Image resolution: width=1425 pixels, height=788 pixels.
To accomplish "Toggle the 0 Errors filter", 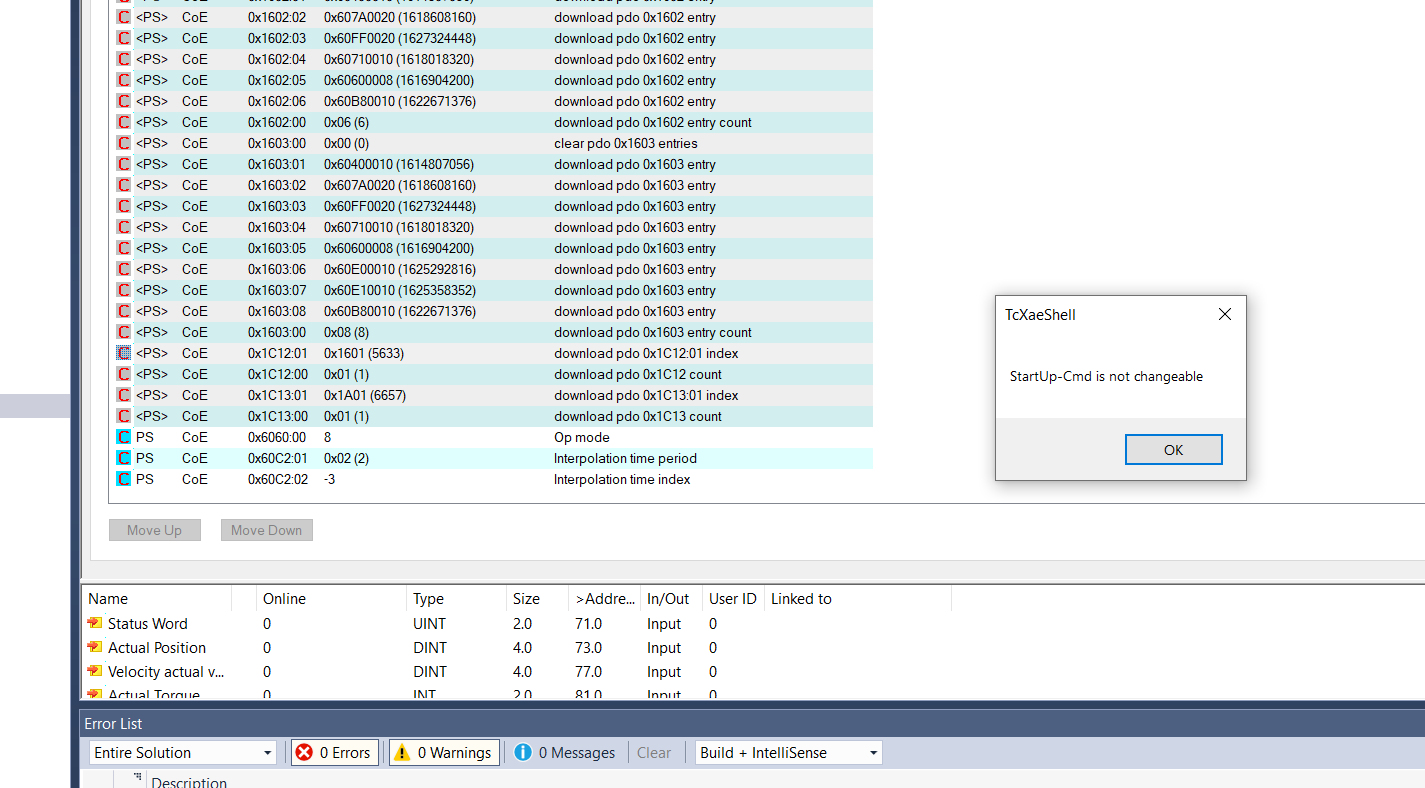I will pos(334,753).
